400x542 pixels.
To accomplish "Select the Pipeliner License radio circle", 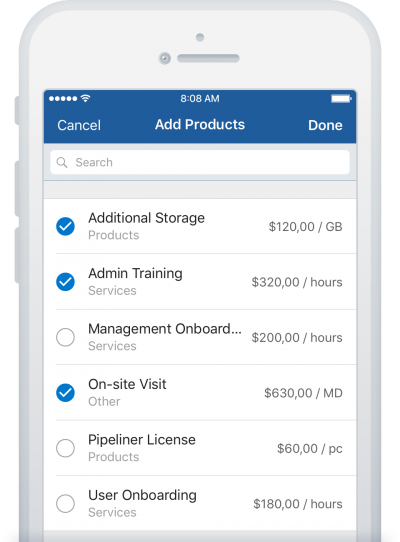I will coord(65,448).
